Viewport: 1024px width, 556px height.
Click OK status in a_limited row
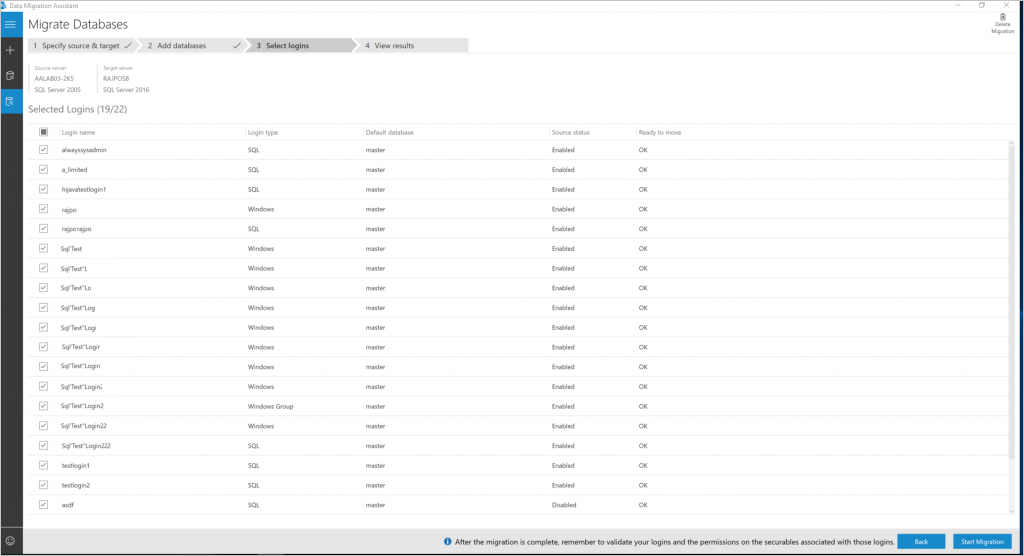point(643,170)
